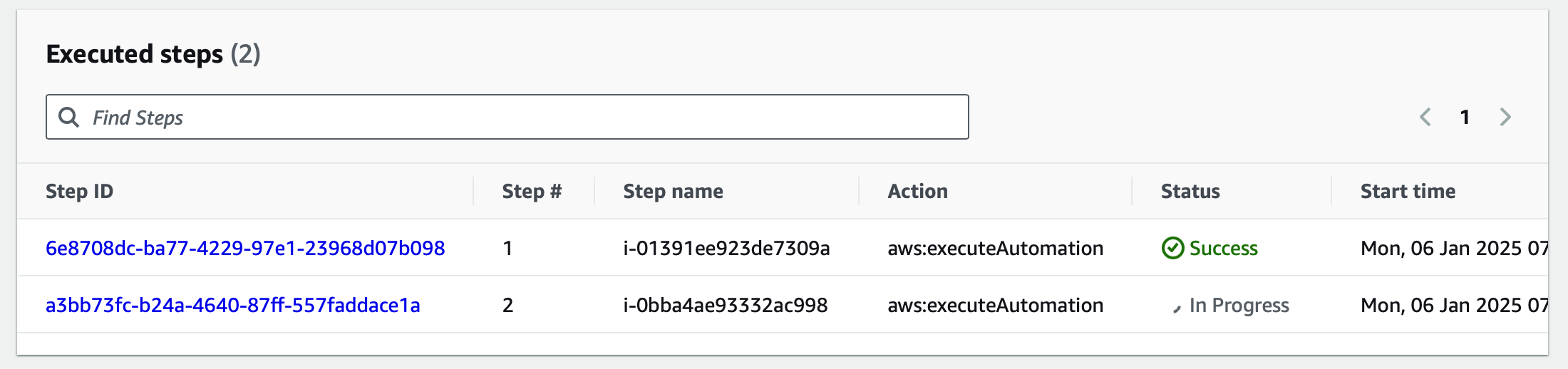Go to the previous page of steps

(x=1425, y=117)
